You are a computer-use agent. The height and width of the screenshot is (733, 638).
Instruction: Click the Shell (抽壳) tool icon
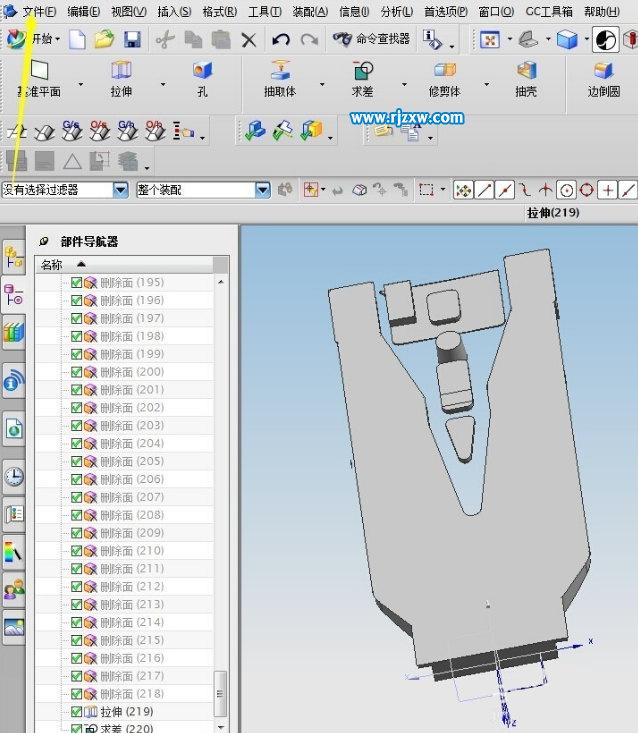[x=526, y=72]
